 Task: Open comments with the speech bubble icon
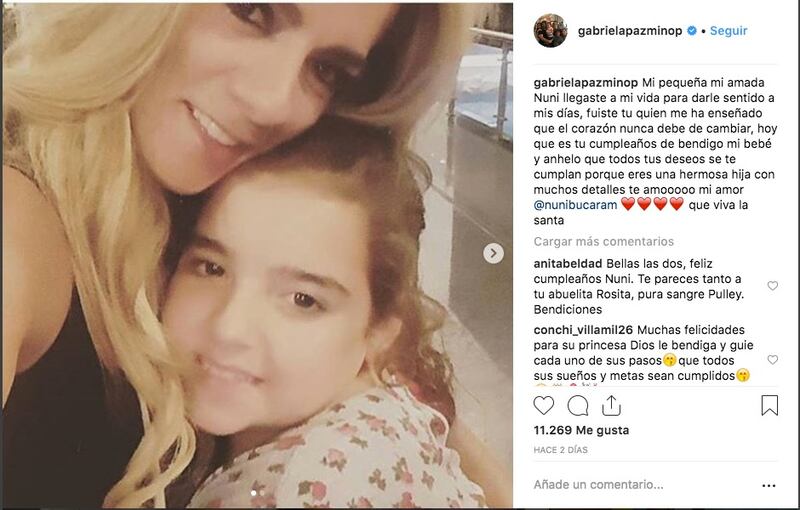pyautogui.click(x=578, y=406)
